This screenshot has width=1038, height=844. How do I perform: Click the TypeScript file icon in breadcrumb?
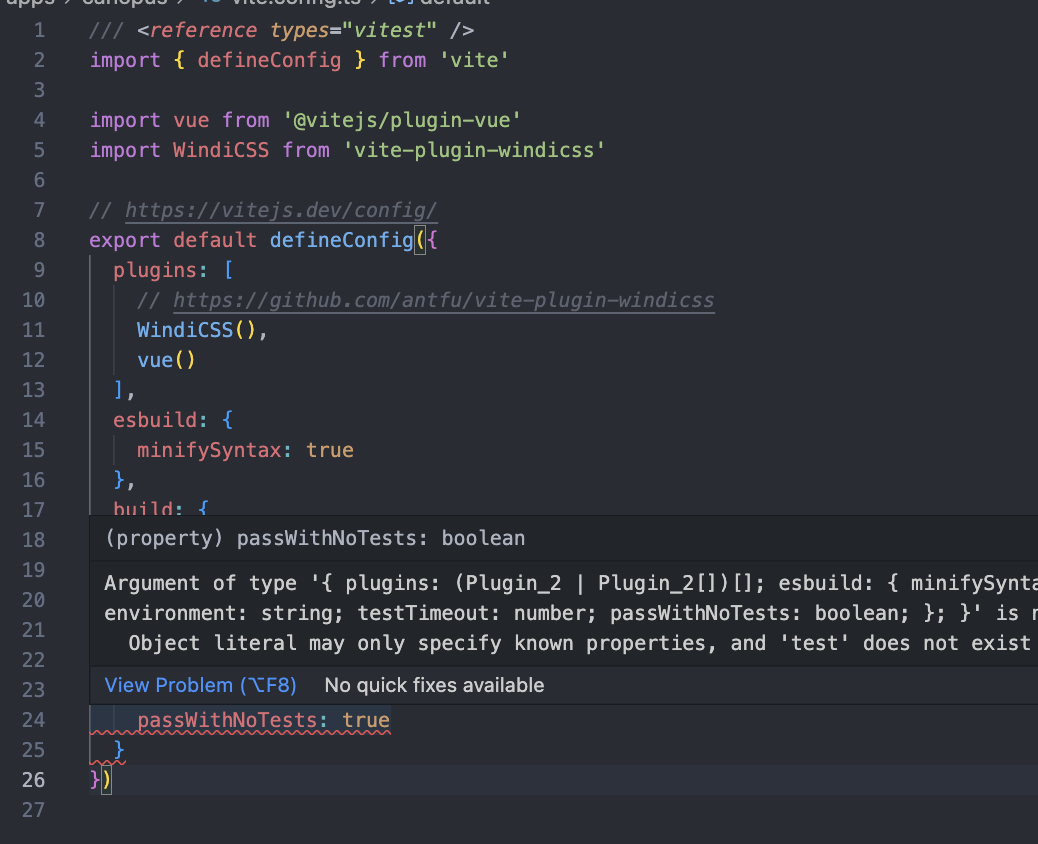212,4
